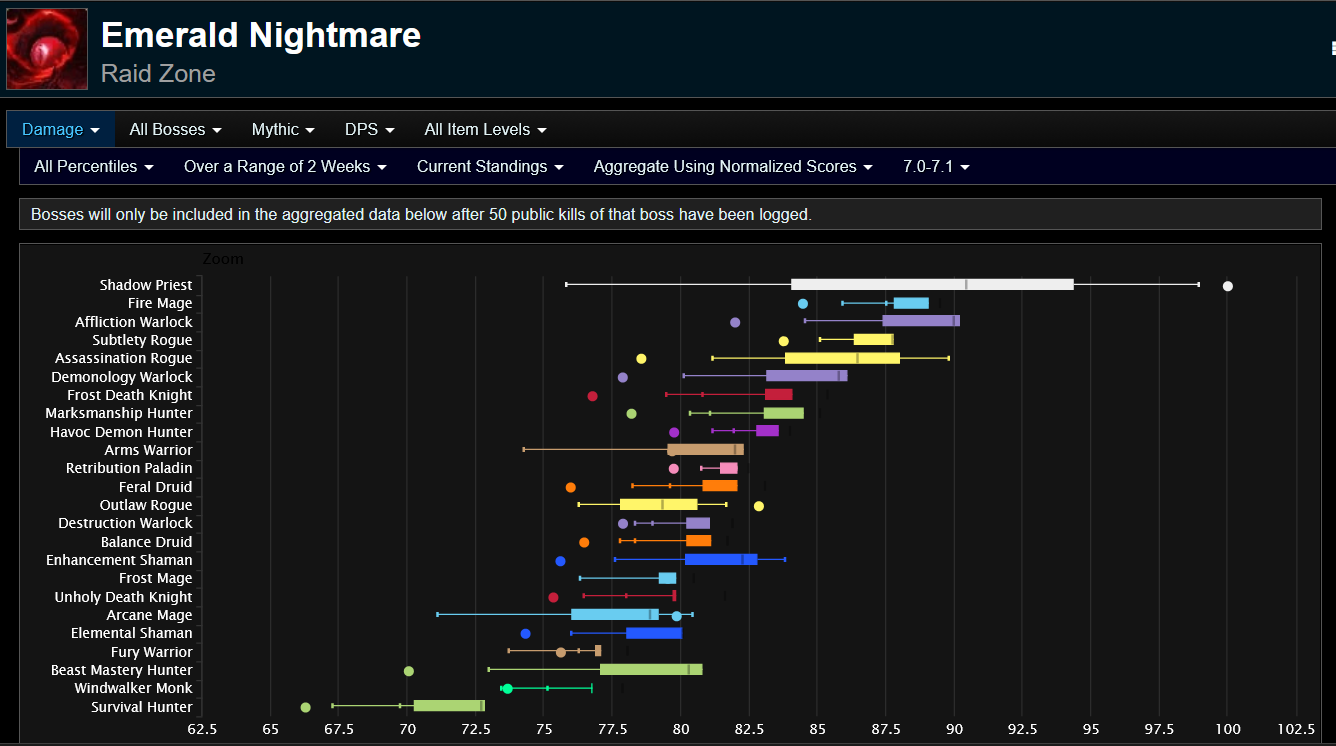Image resolution: width=1336 pixels, height=746 pixels.
Task: Click the yellow Assassination Rogue box
Action: 842,358
